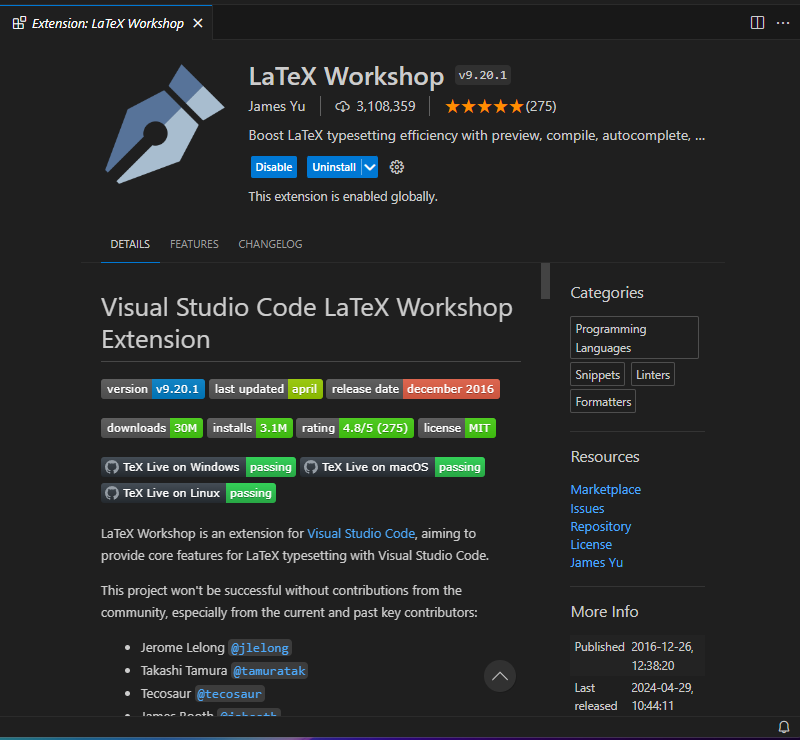This screenshot has width=800, height=740.
Task: Click the five-star rating icons
Action: (483, 106)
